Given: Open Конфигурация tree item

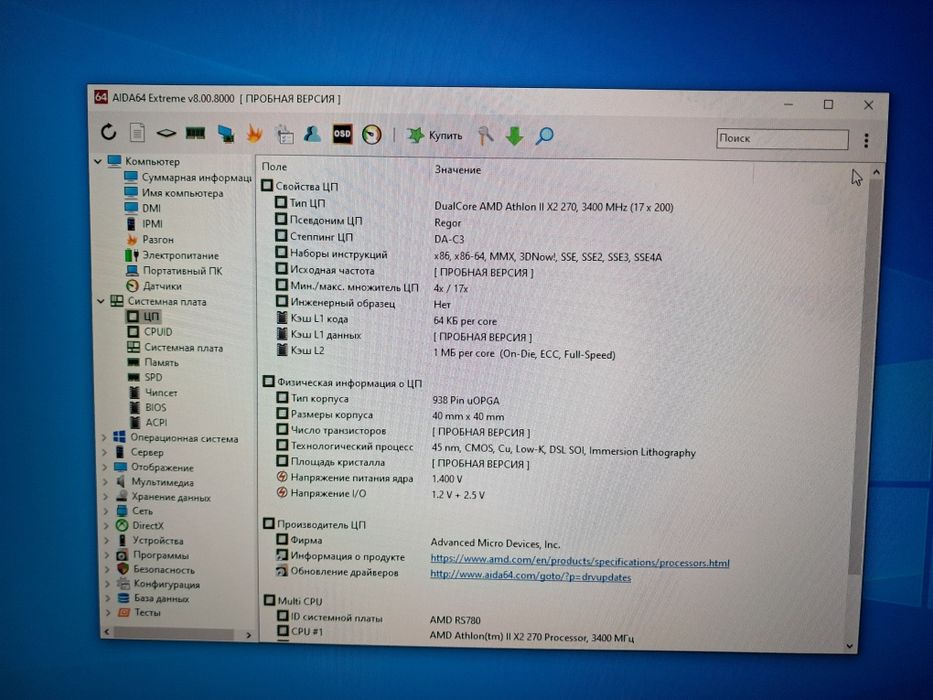Looking at the screenshot, I should pyautogui.click(x=159, y=584).
